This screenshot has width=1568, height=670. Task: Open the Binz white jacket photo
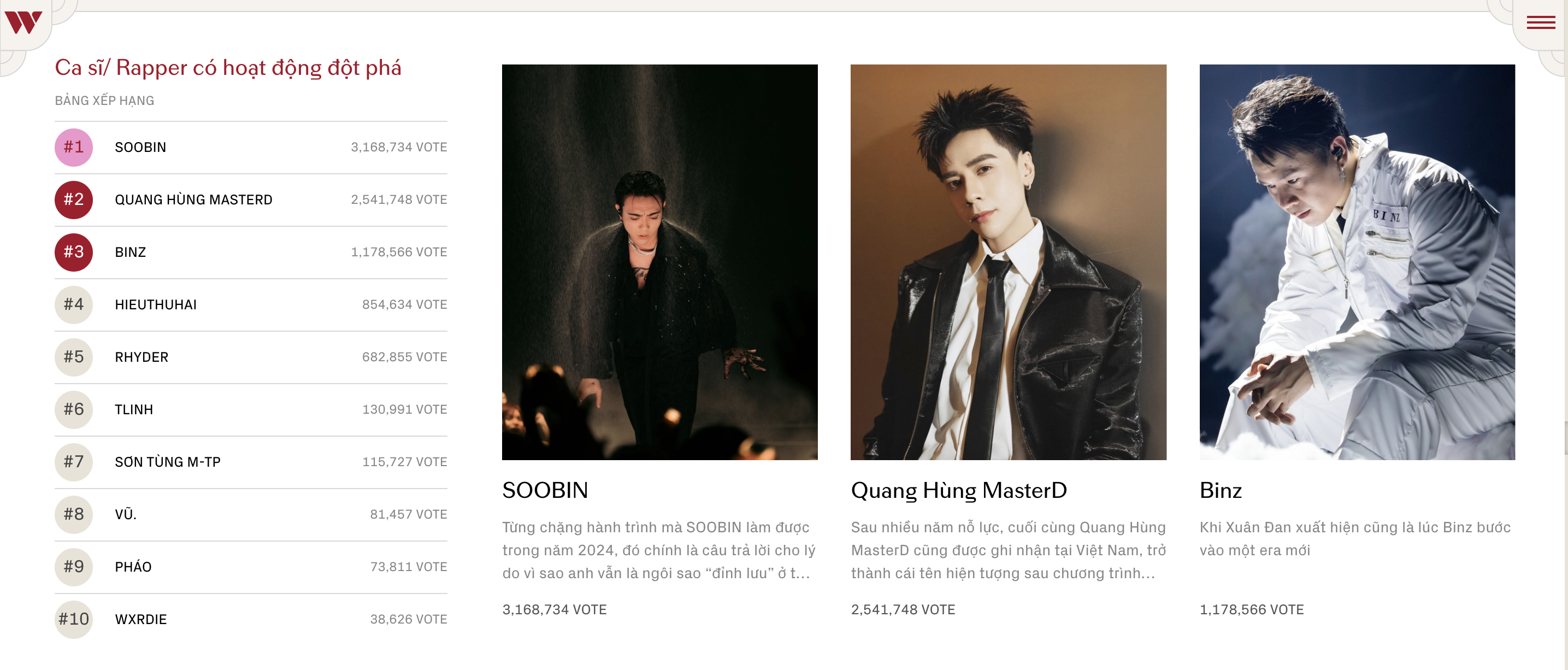click(1358, 262)
